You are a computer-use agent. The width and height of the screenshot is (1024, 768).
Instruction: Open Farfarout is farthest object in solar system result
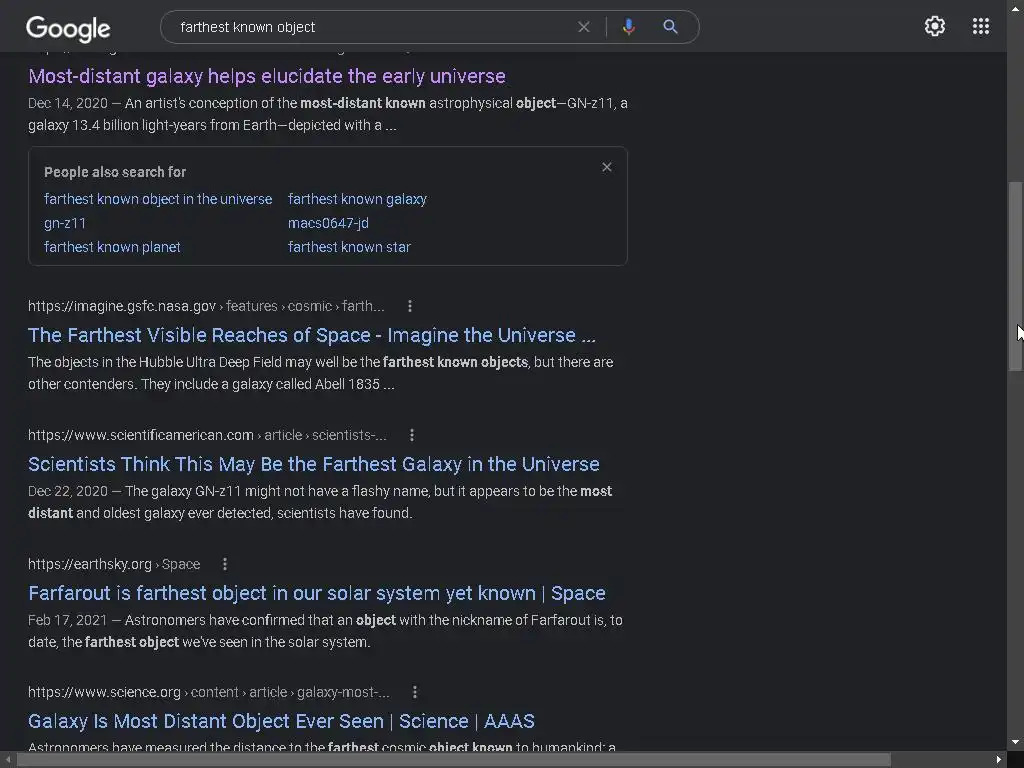[317, 593]
